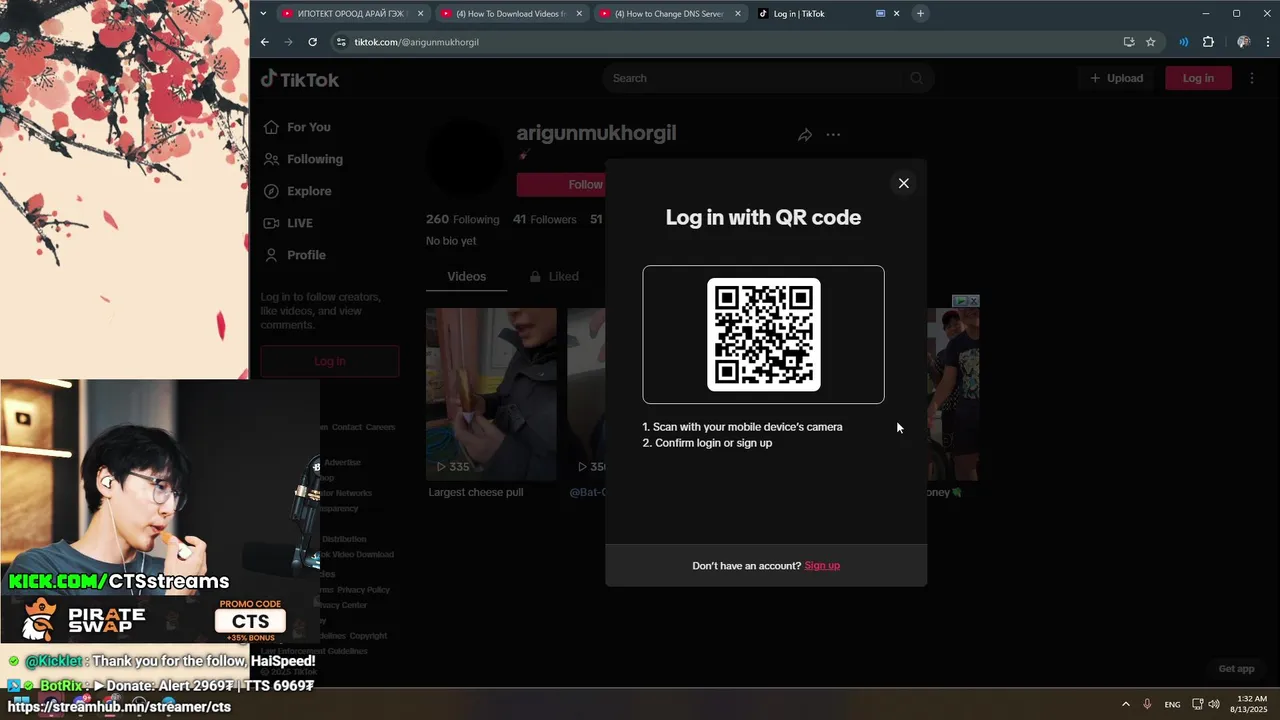Click the Advertise footer link
The width and height of the screenshot is (1280, 720).
[x=342, y=463]
